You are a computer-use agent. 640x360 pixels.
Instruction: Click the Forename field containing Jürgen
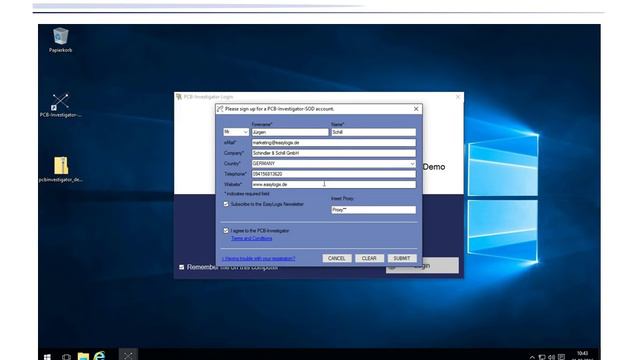[290, 132]
